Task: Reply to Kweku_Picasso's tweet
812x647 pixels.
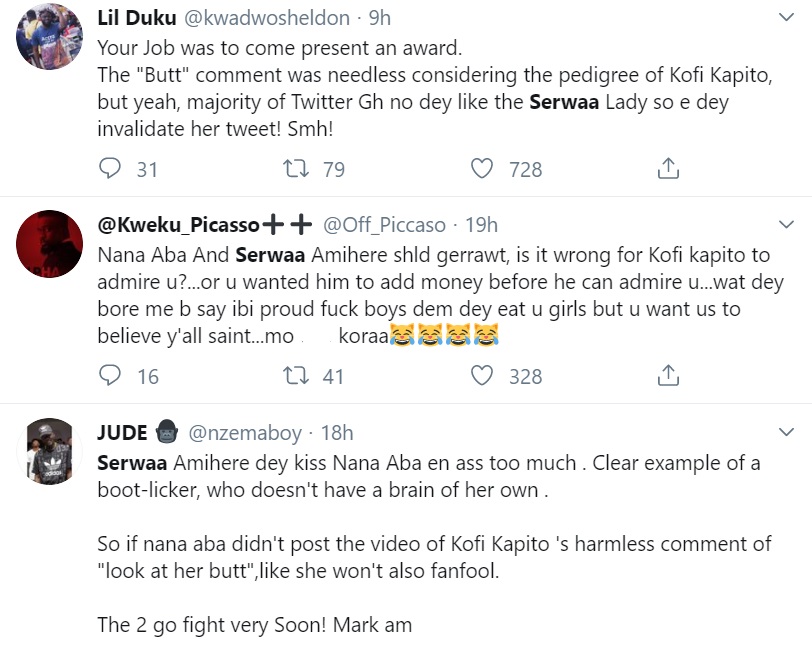Action: [111, 376]
